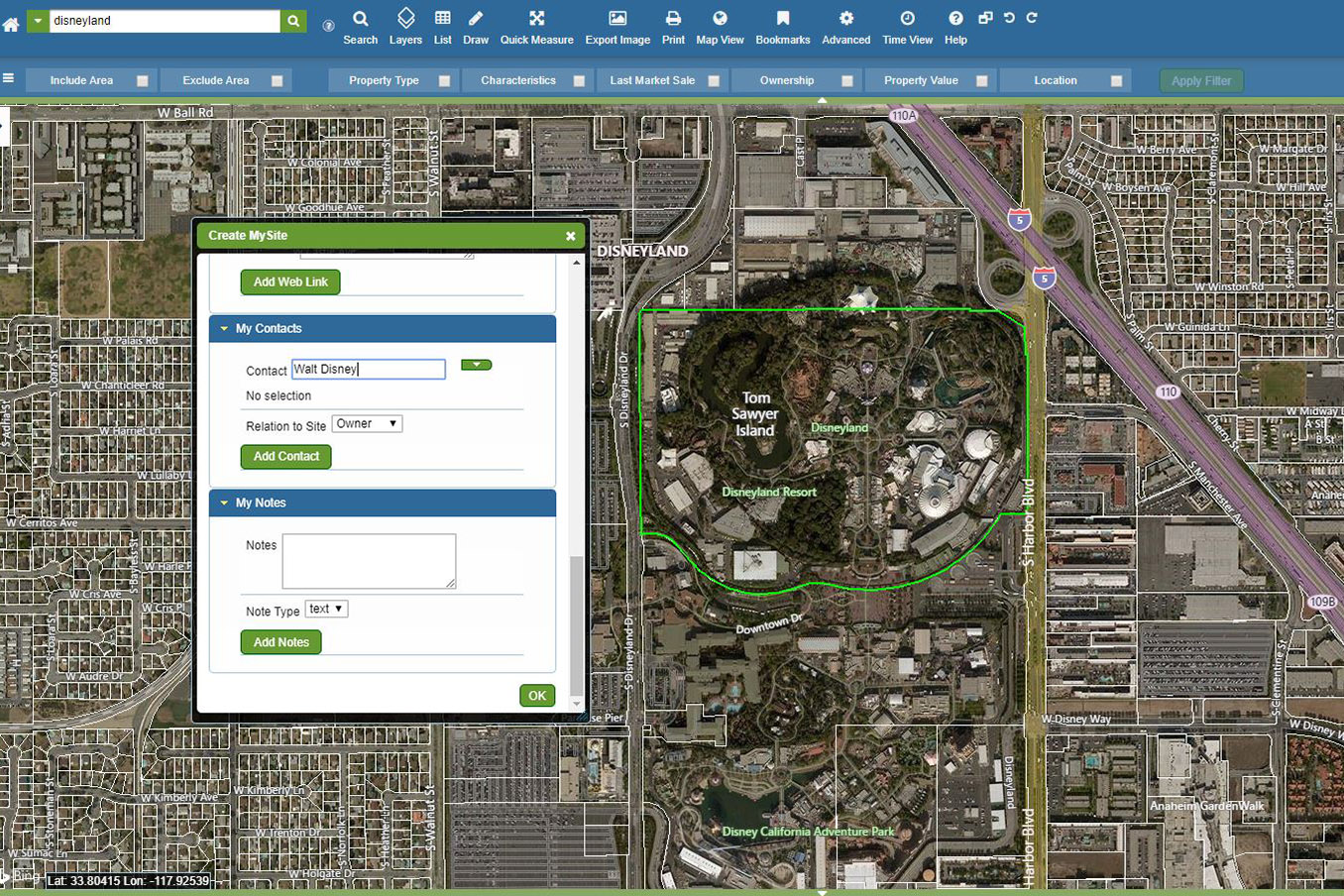Toggle the Exclude Area checkbox
1344x896 pixels.
[x=278, y=81]
